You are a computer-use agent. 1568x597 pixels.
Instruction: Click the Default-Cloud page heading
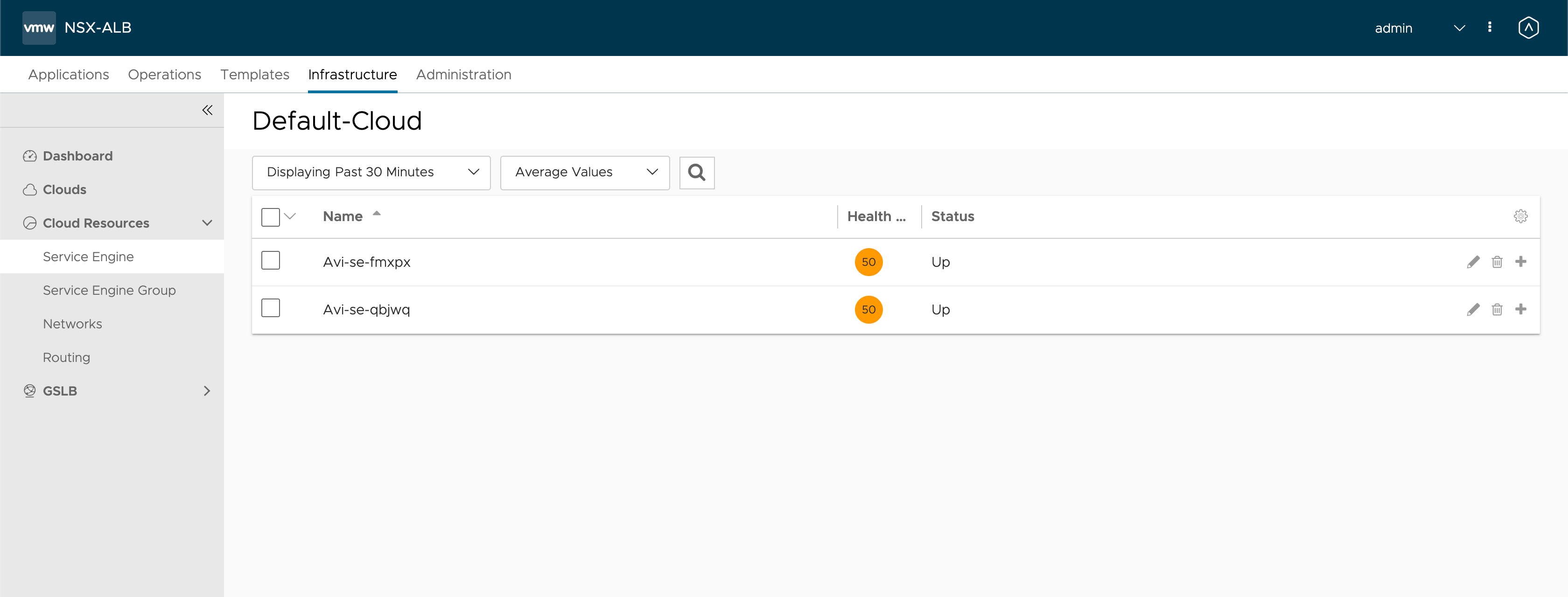336,120
